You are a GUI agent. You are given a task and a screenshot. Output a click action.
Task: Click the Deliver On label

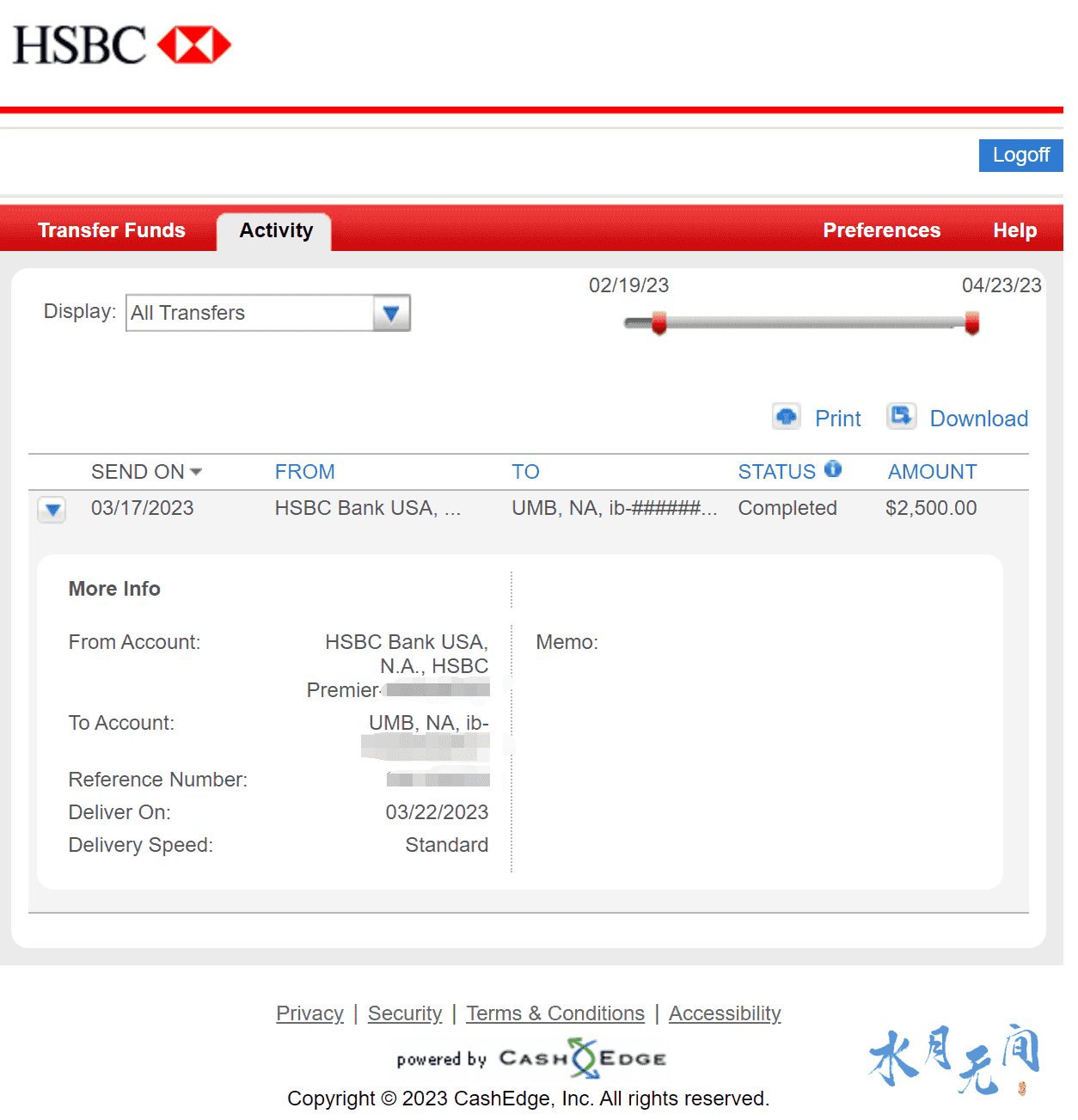[x=119, y=812]
